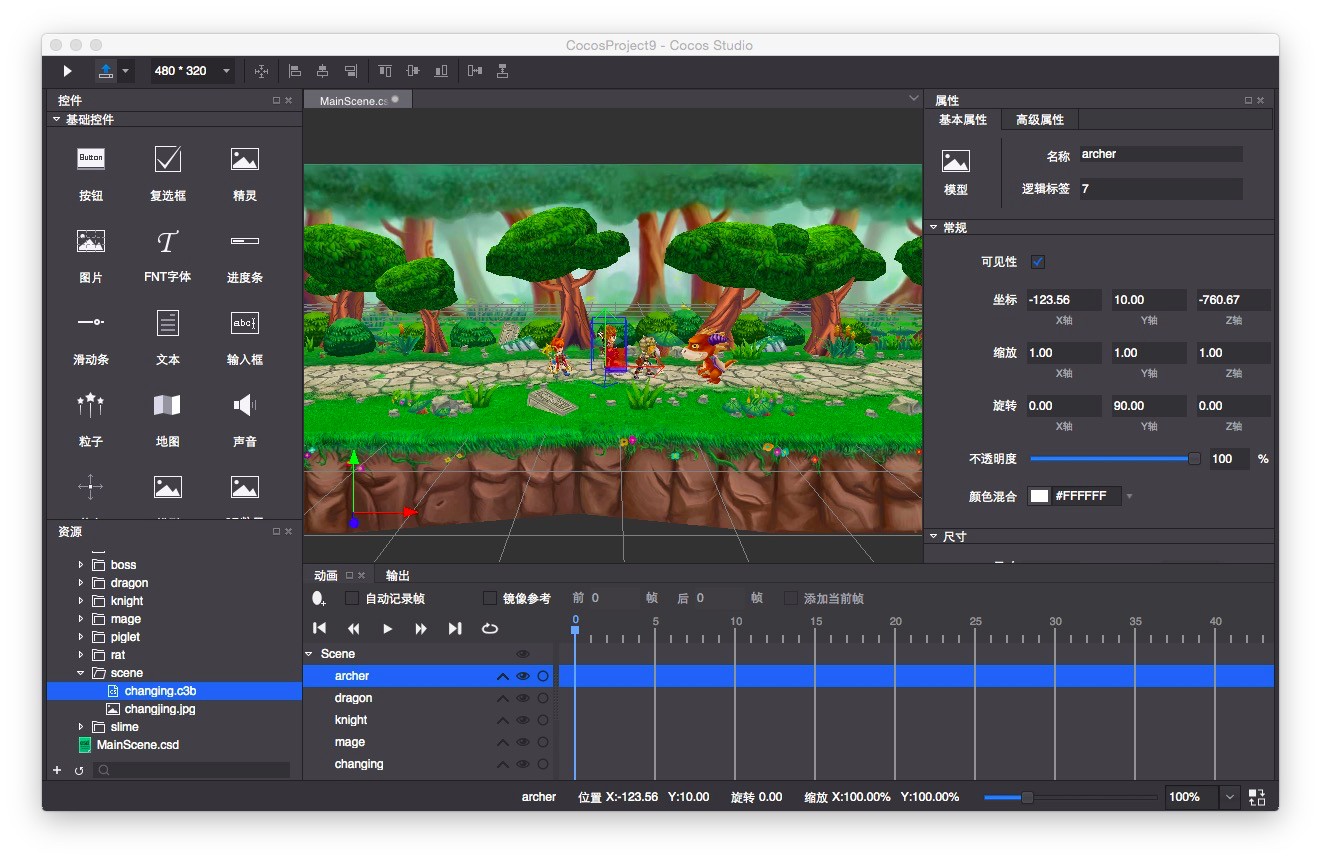Click the align bottom edges icon
This screenshot has width=1321, height=861.
pos(441,71)
